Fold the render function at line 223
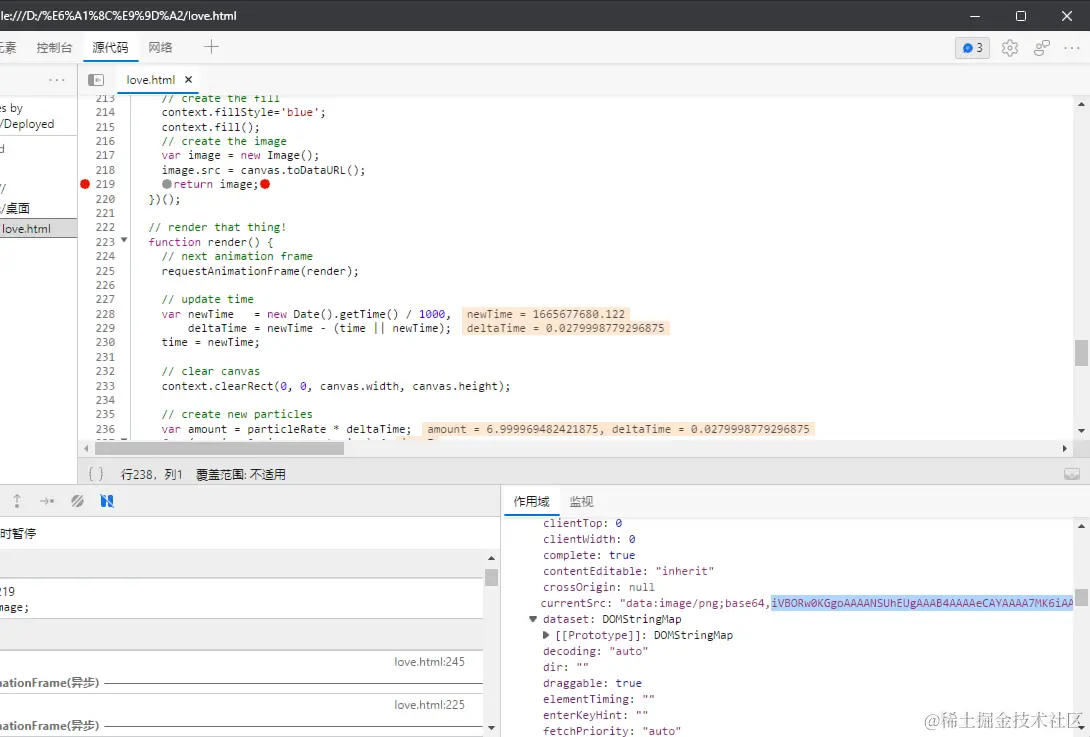This screenshot has height=737, width=1090. pos(124,241)
